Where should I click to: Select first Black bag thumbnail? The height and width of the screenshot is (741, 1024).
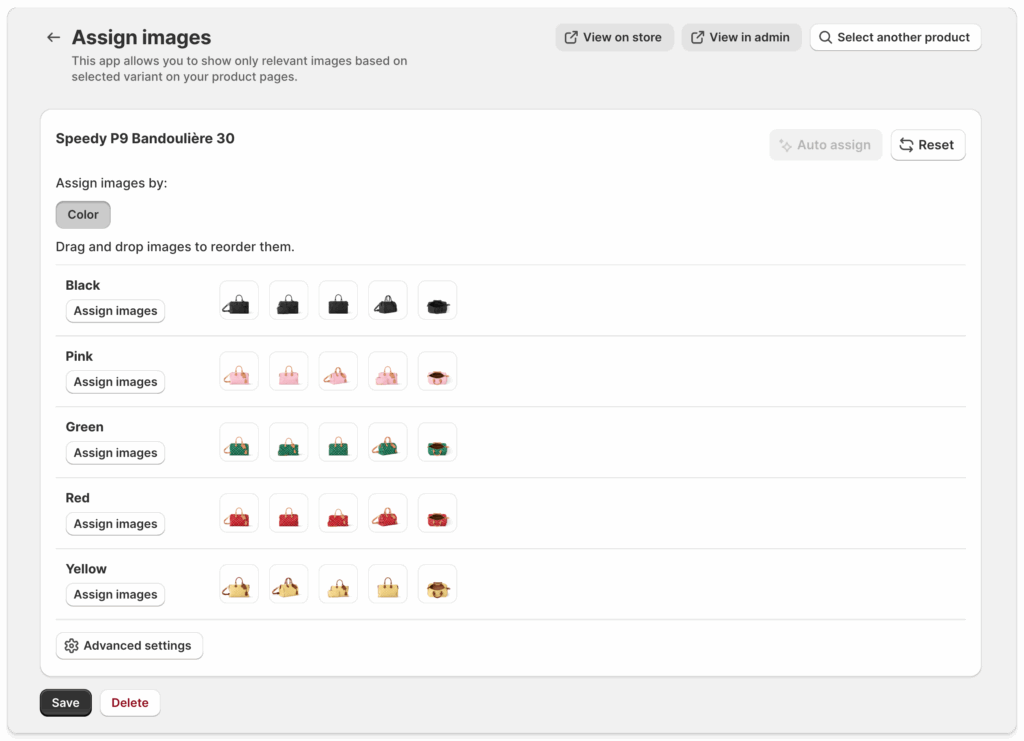(x=239, y=300)
